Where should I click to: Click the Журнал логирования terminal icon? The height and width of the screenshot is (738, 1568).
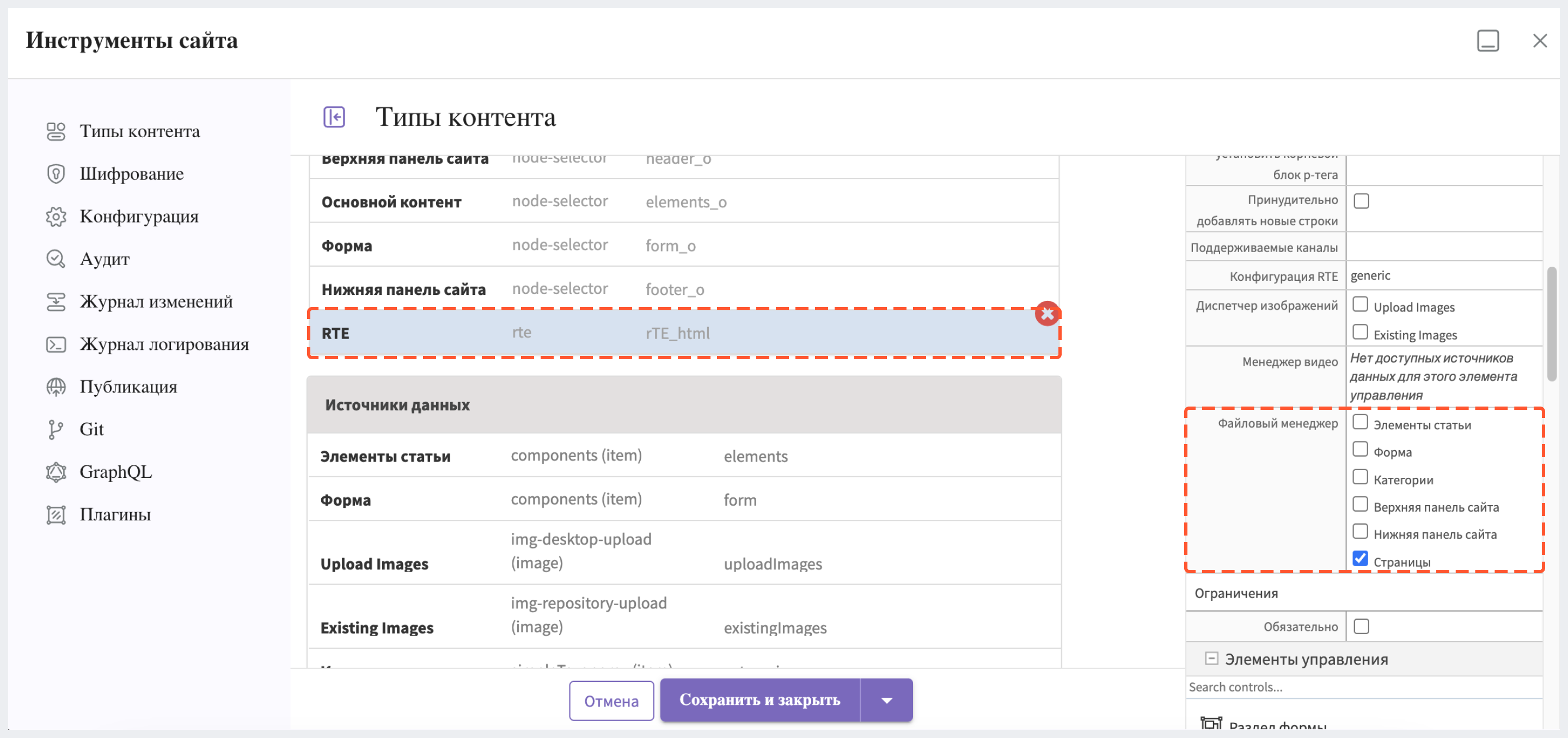pos(56,345)
